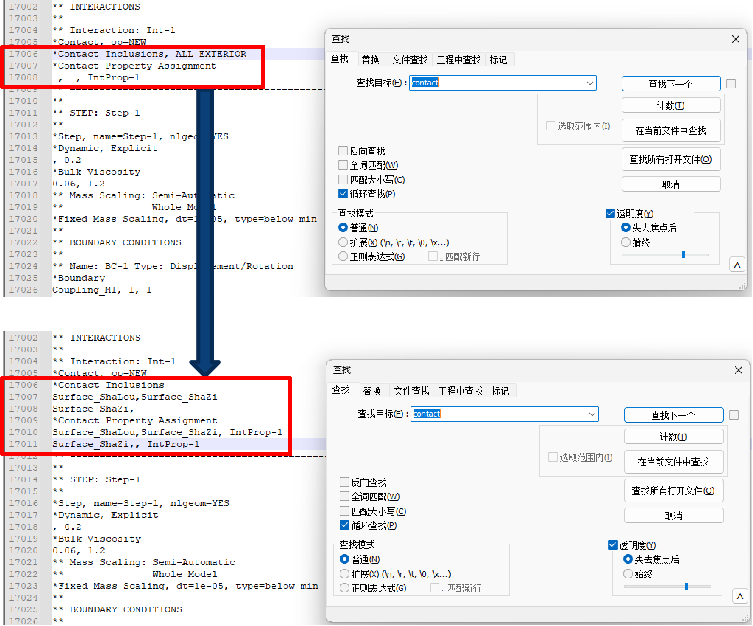This screenshot has width=753, height=626.
Task: Enable 全词匹配(W) in the upper Find dialog
Action: 343,165
